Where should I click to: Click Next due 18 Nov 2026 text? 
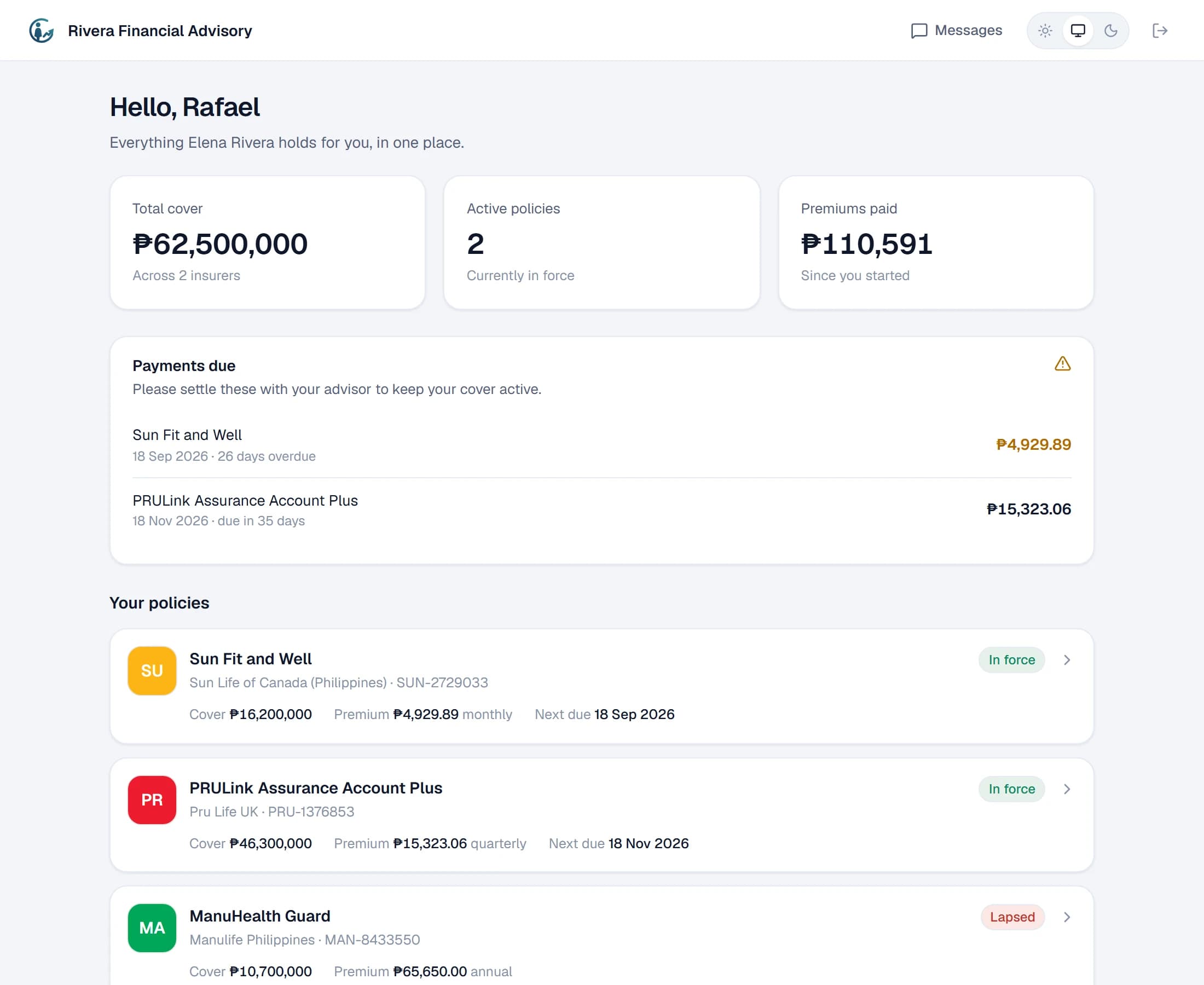coord(618,843)
